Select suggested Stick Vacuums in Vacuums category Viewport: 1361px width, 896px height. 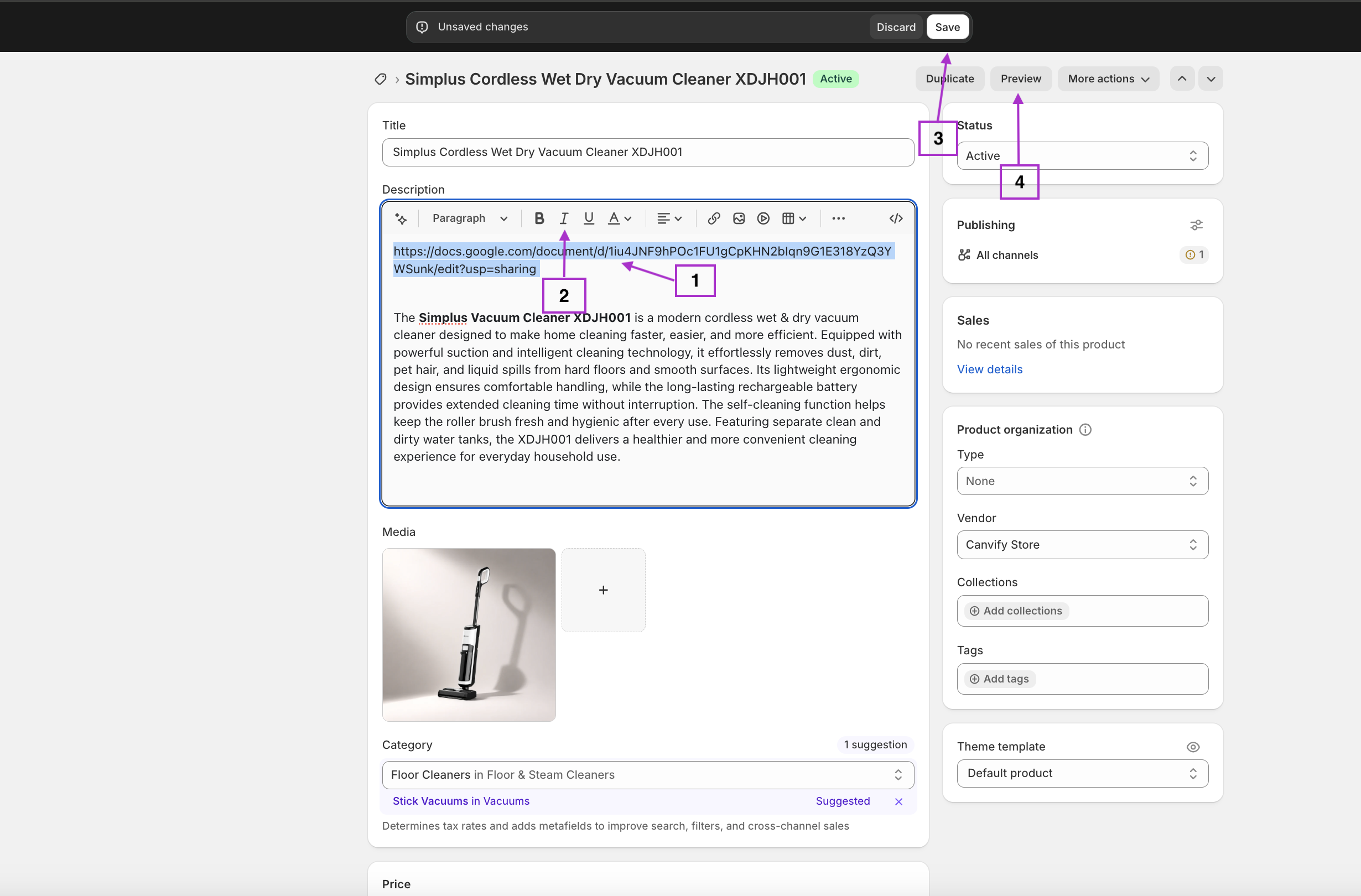point(461,801)
